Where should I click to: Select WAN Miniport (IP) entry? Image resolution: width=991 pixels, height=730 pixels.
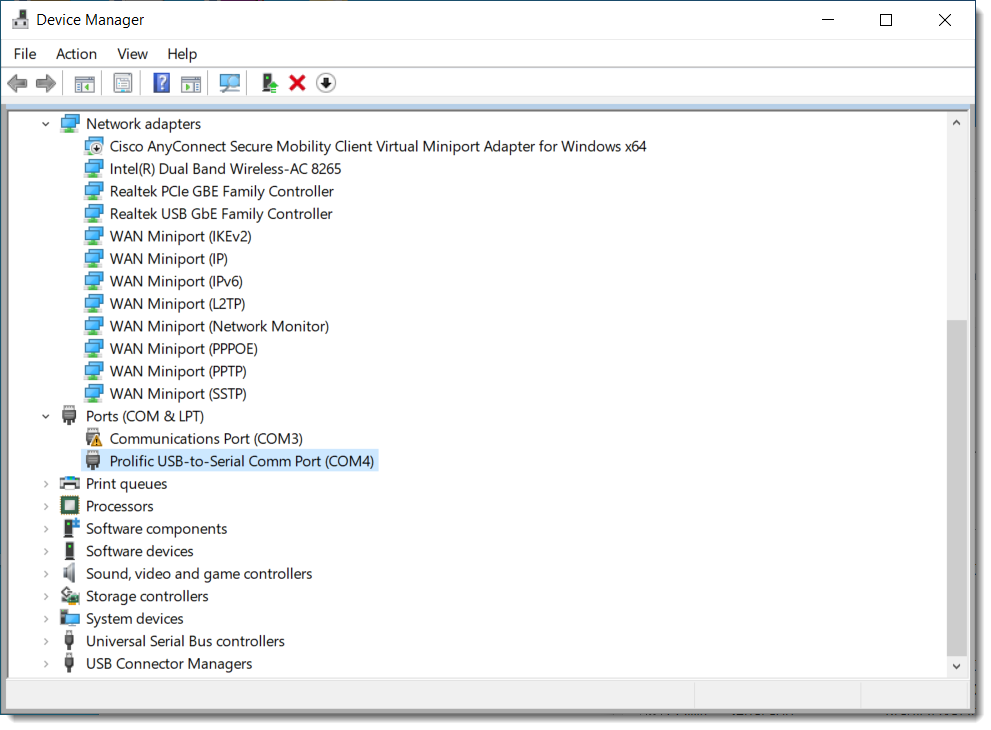pos(168,259)
